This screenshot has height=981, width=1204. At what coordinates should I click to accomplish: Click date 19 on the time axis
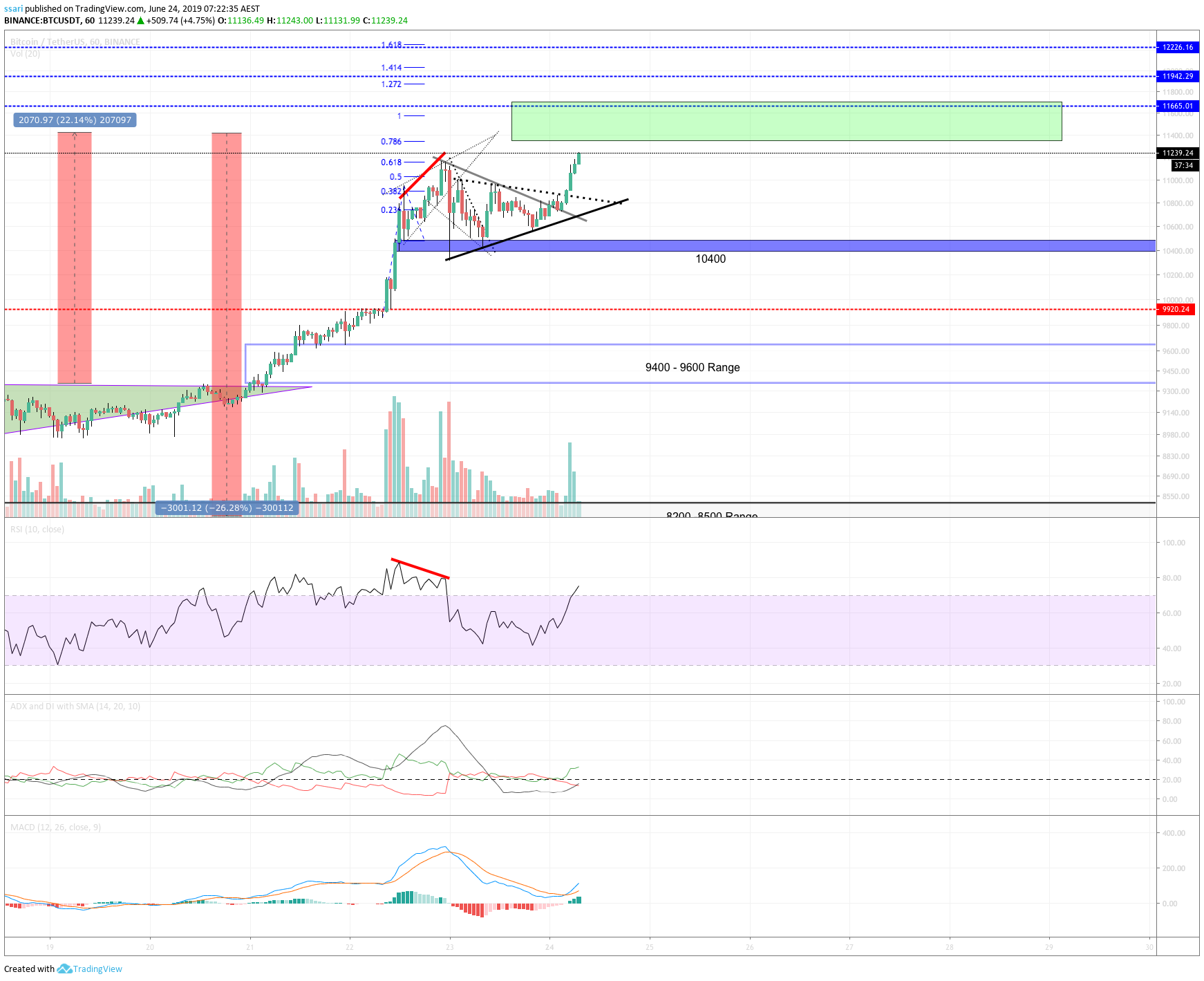click(x=50, y=947)
